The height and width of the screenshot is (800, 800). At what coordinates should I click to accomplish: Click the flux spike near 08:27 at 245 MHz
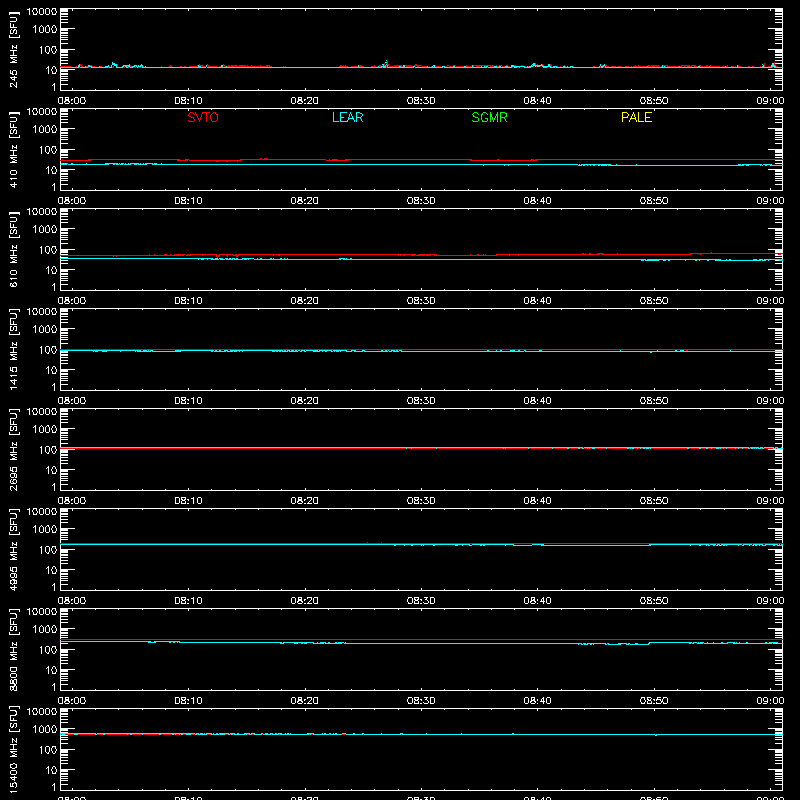click(386, 63)
